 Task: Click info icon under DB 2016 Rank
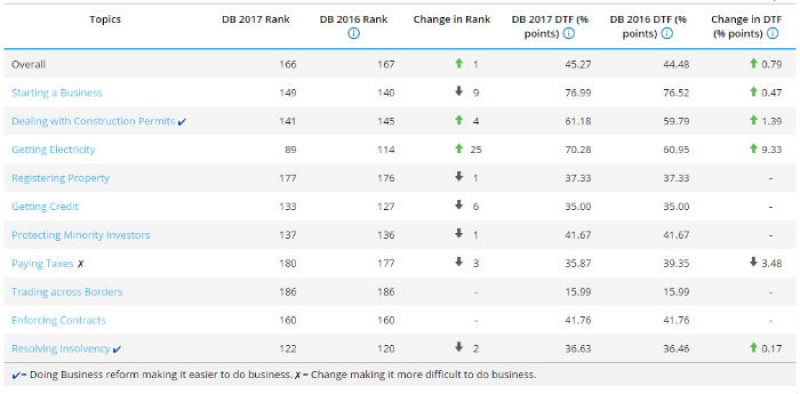[354, 34]
